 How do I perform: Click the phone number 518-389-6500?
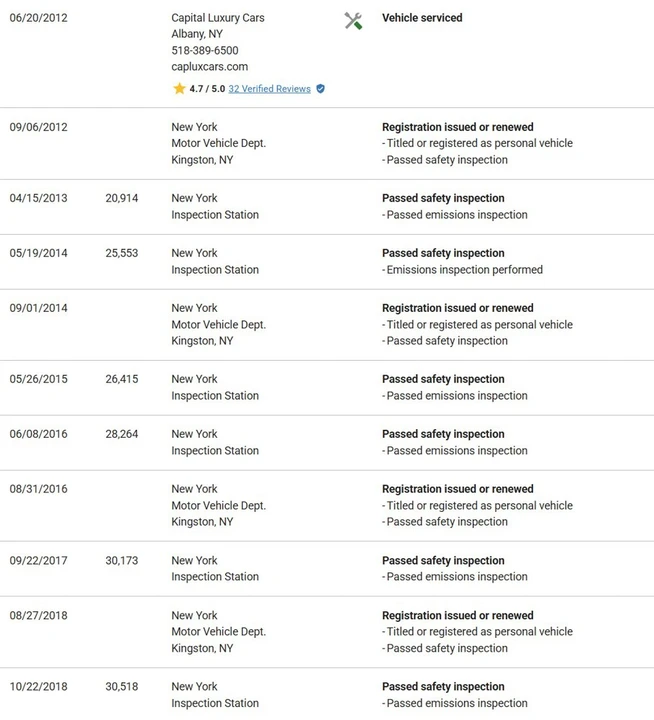(x=205, y=50)
